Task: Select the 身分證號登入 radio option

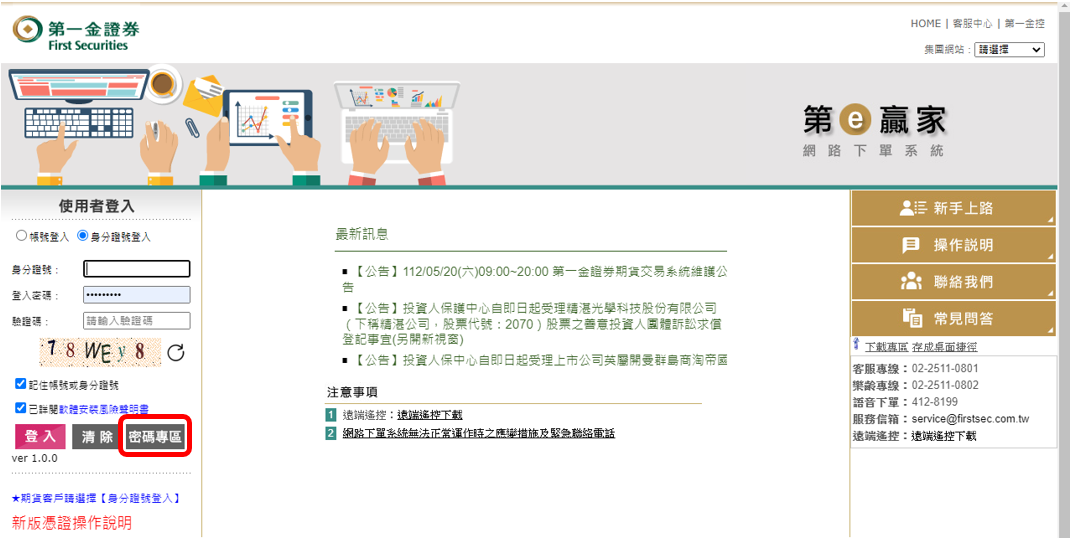Action: point(83,237)
